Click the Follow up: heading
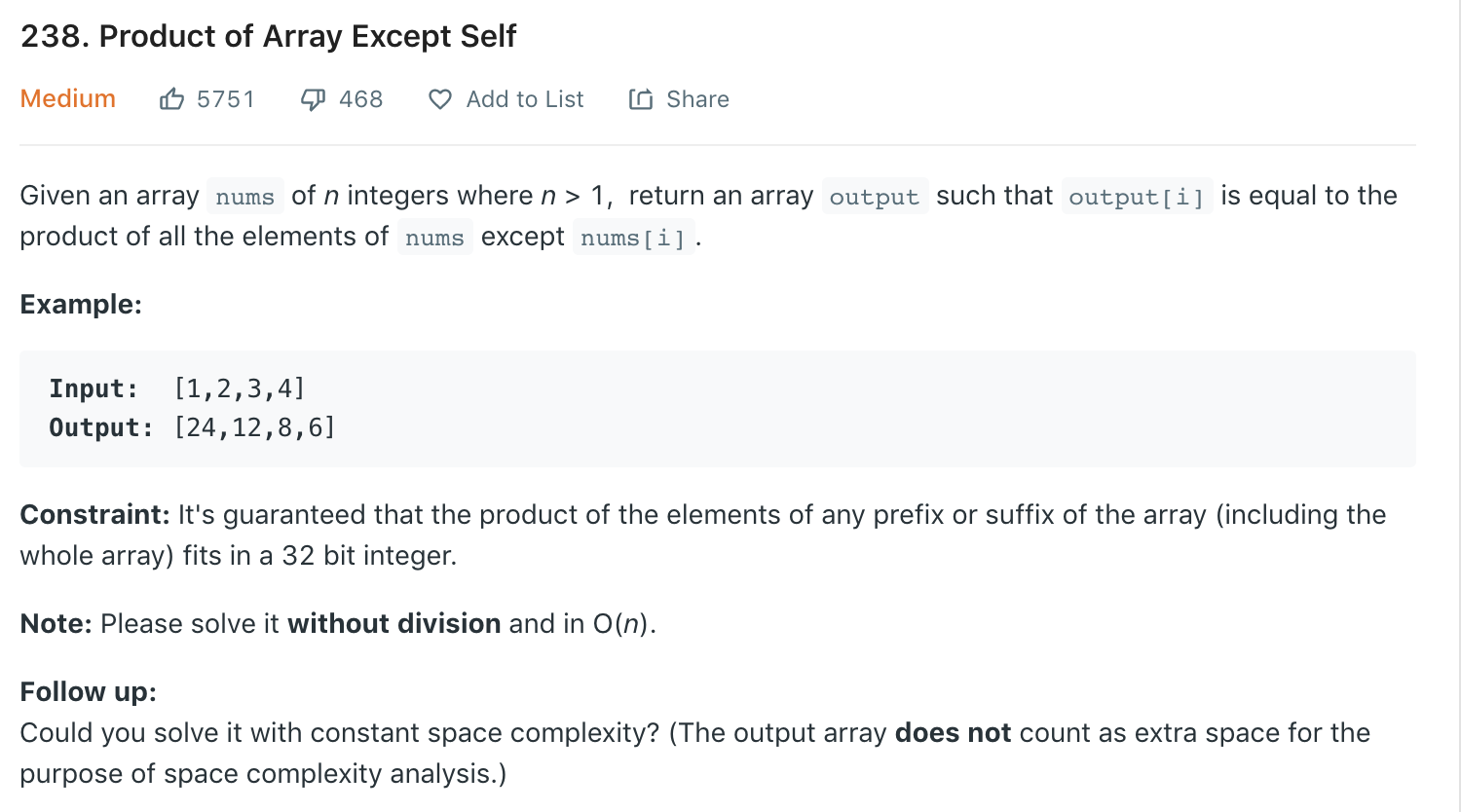 click(89, 691)
